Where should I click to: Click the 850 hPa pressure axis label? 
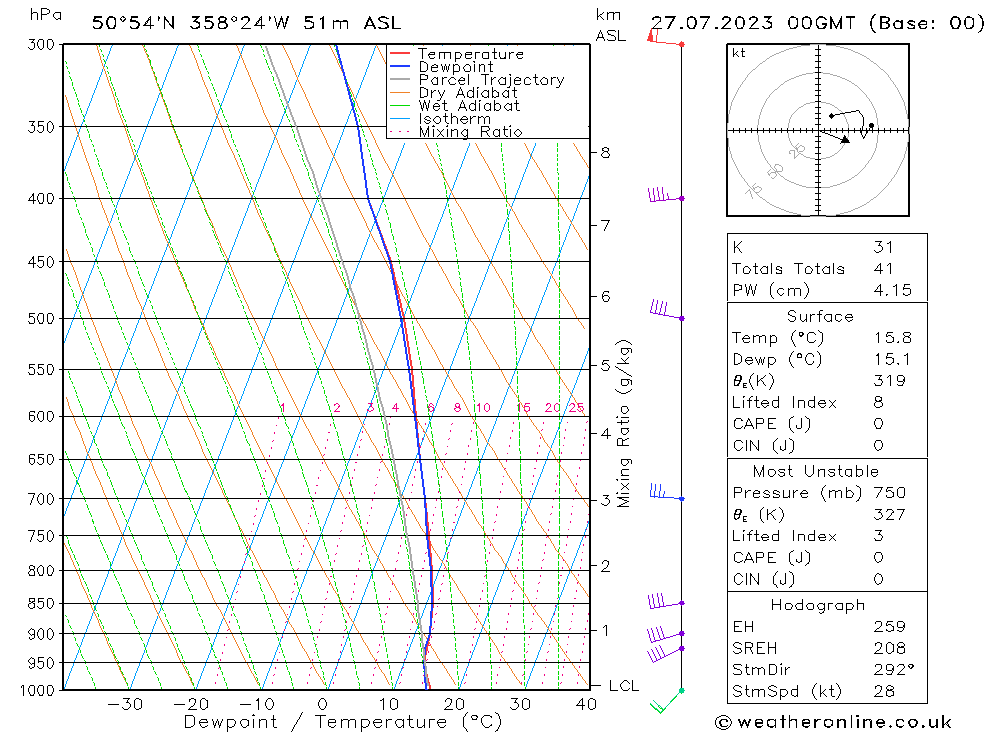[x=41, y=603]
